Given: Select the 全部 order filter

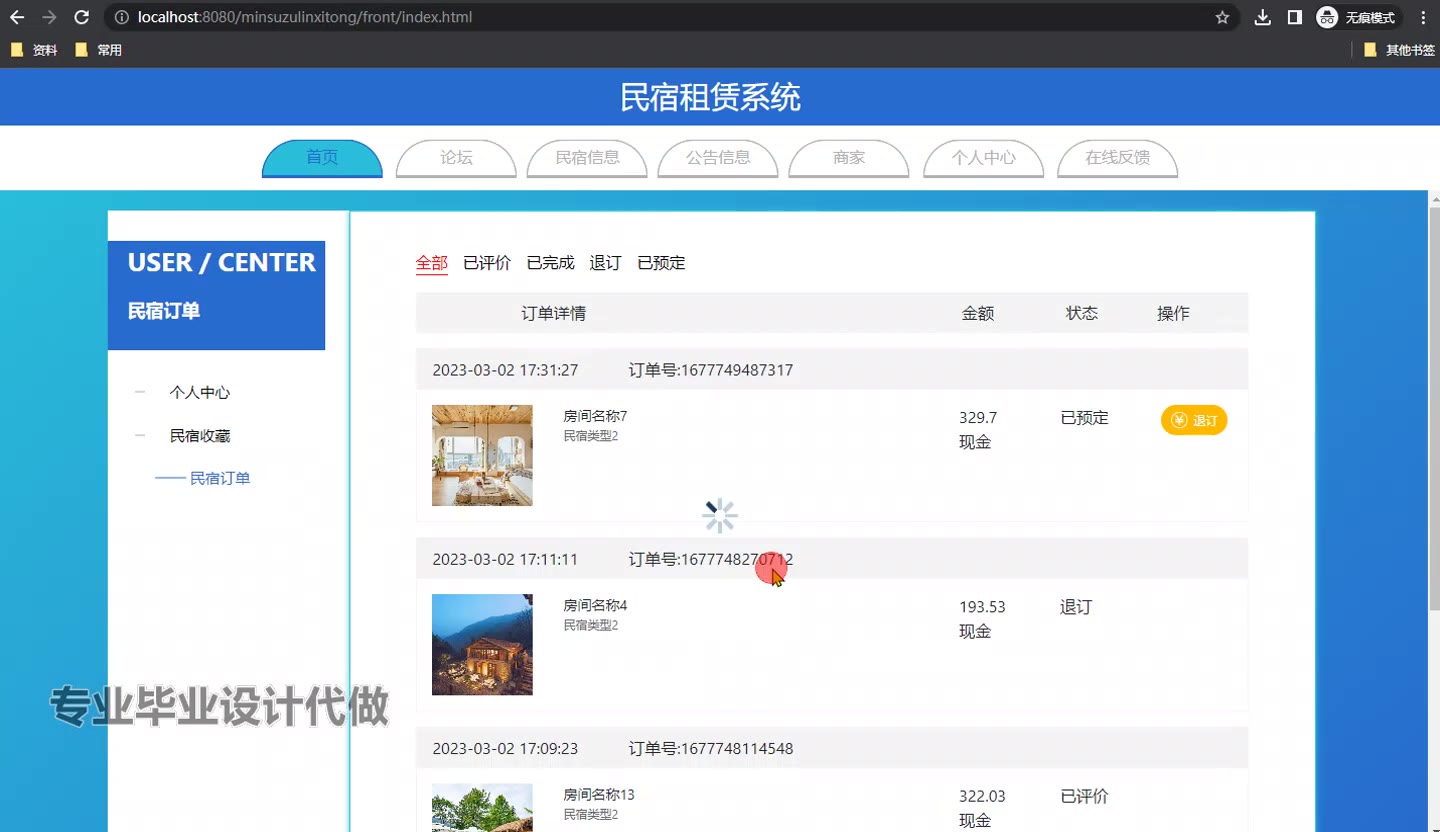Looking at the screenshot, I should (432, 263).
